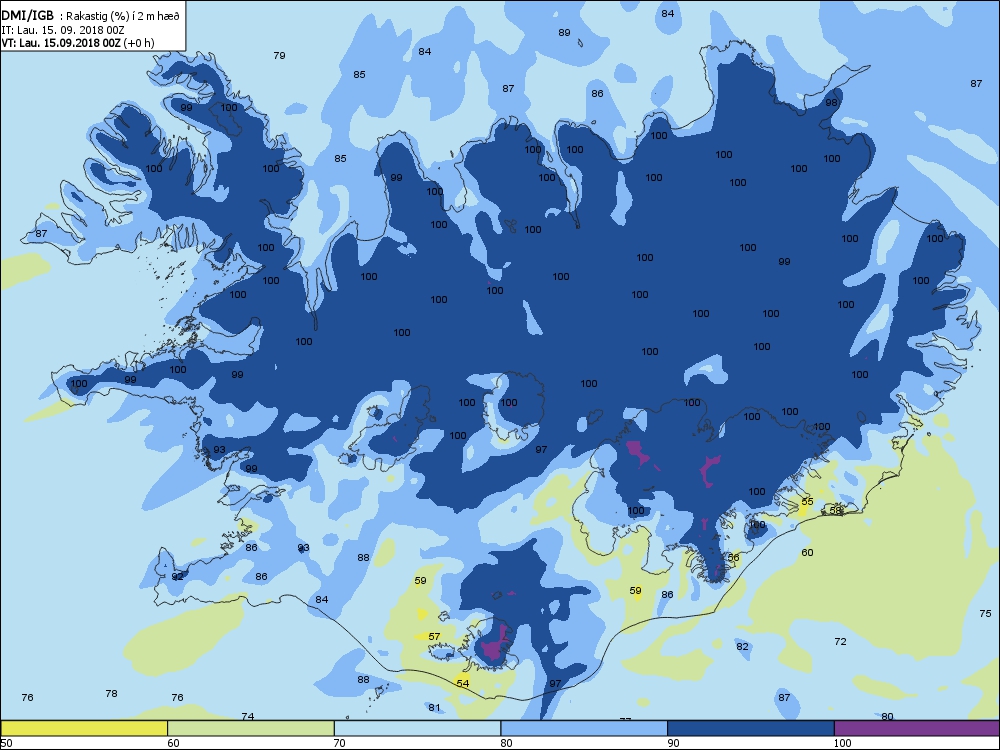Click the 'IT: Lau. 15. 09. 2018 00Z' line
1000x750 pixels.
(62, 30)
